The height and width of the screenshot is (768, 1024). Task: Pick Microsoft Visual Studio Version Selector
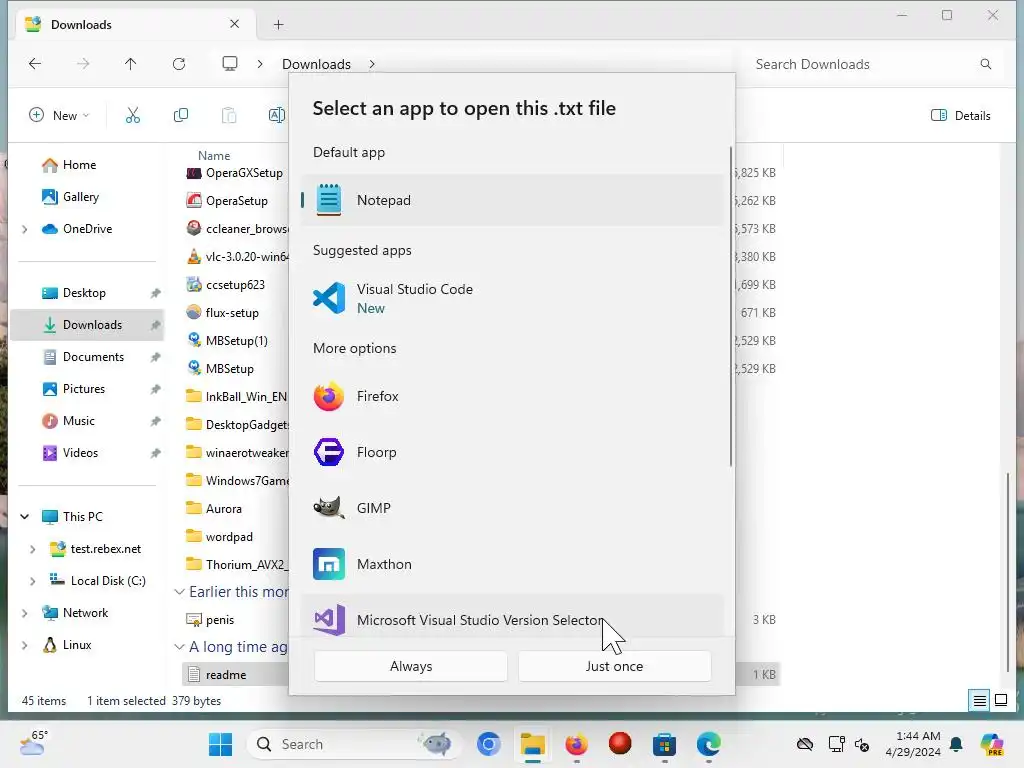(x=512, y=616)
